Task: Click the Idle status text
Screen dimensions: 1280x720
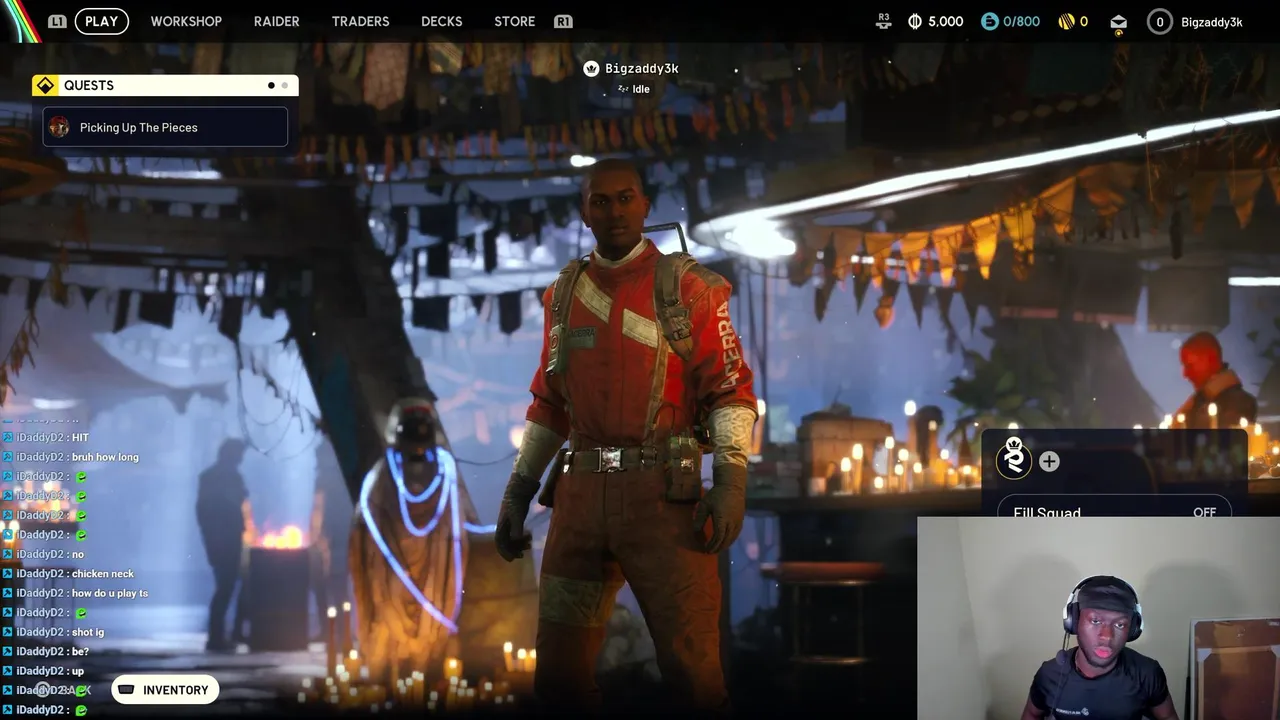Action: [641, 89]
